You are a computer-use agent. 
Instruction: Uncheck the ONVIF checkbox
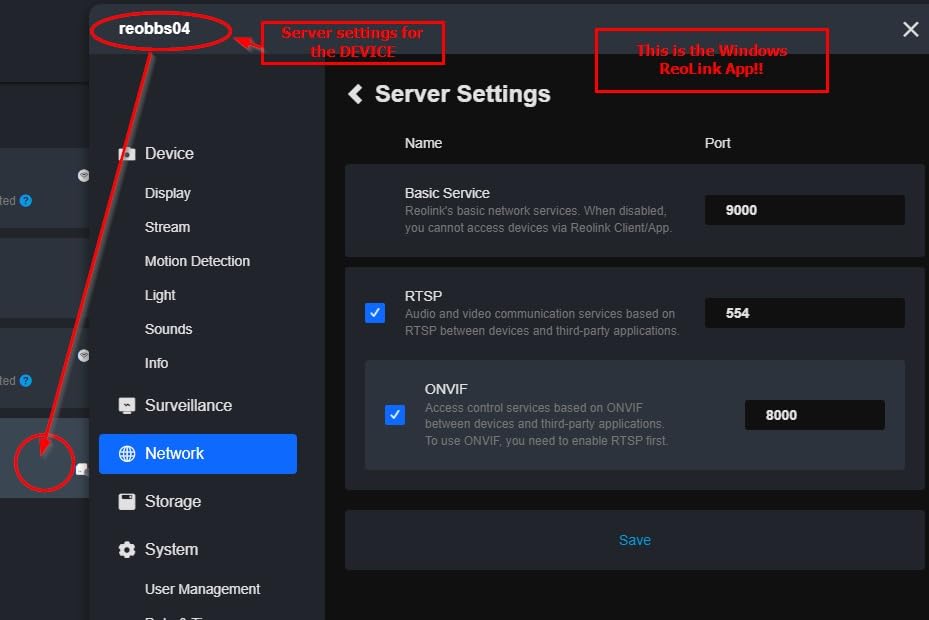[395, 415]
